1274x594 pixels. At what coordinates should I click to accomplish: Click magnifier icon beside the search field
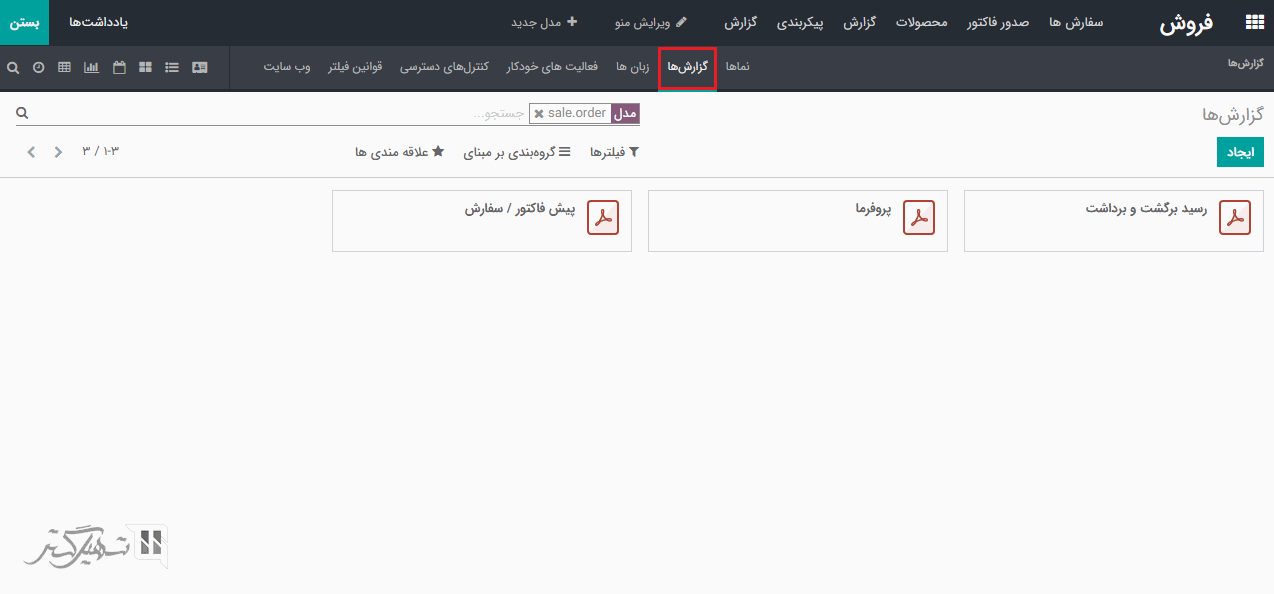point(22,113)
